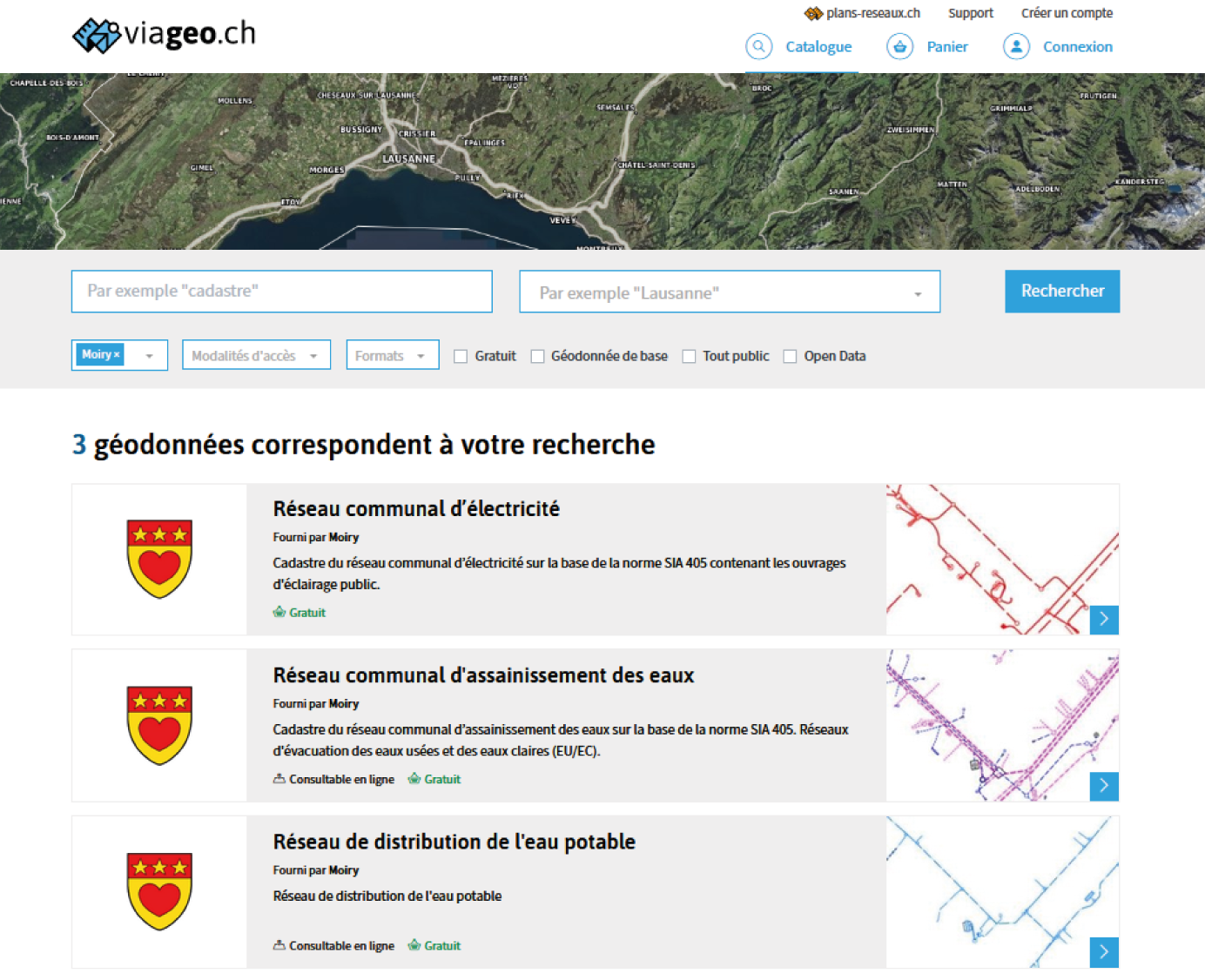Open Réseau communal d'assainissement des eaux title
Image resolution: width=1205 pixels, height=980 pixels.
click(483, 675)
